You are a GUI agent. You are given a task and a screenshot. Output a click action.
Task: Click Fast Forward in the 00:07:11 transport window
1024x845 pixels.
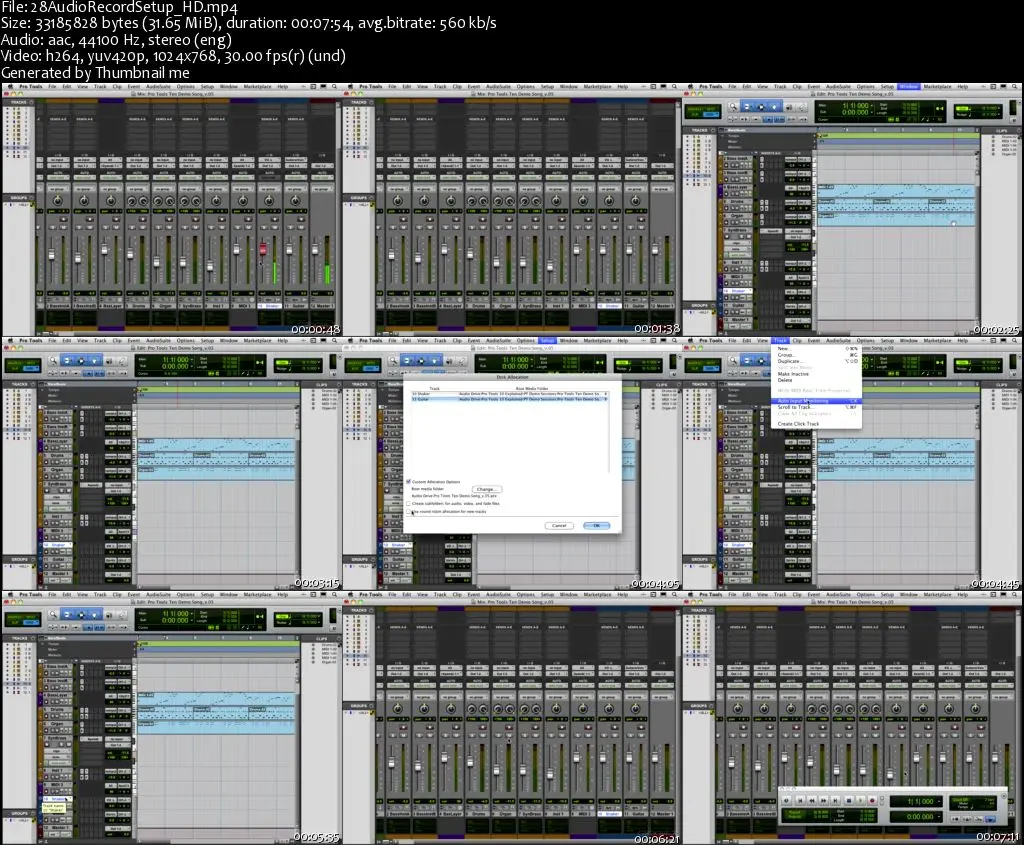pyautogui.click(x=824, y=800)
